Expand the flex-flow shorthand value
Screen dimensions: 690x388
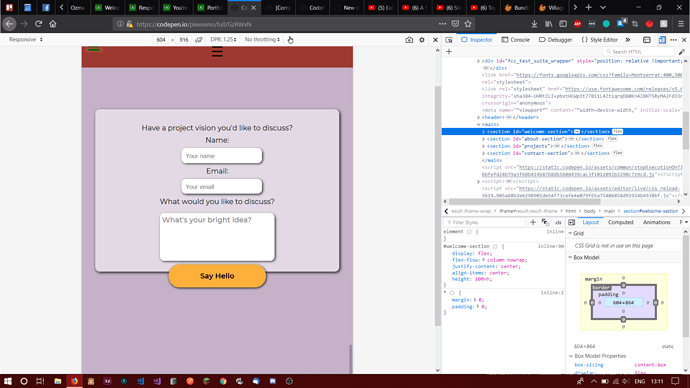pyautogui.click(x=484, y=260)
